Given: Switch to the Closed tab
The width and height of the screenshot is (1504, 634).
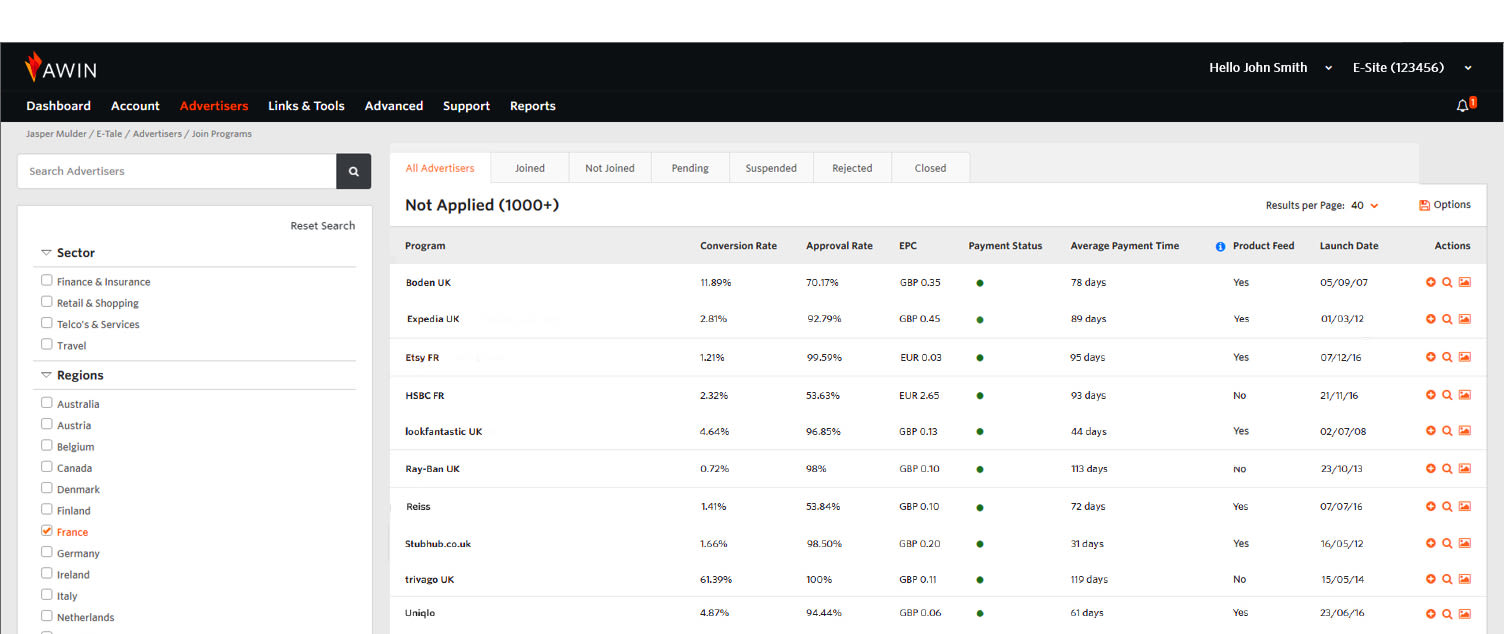Looking at the screenshot, I should tap(930, 168).
